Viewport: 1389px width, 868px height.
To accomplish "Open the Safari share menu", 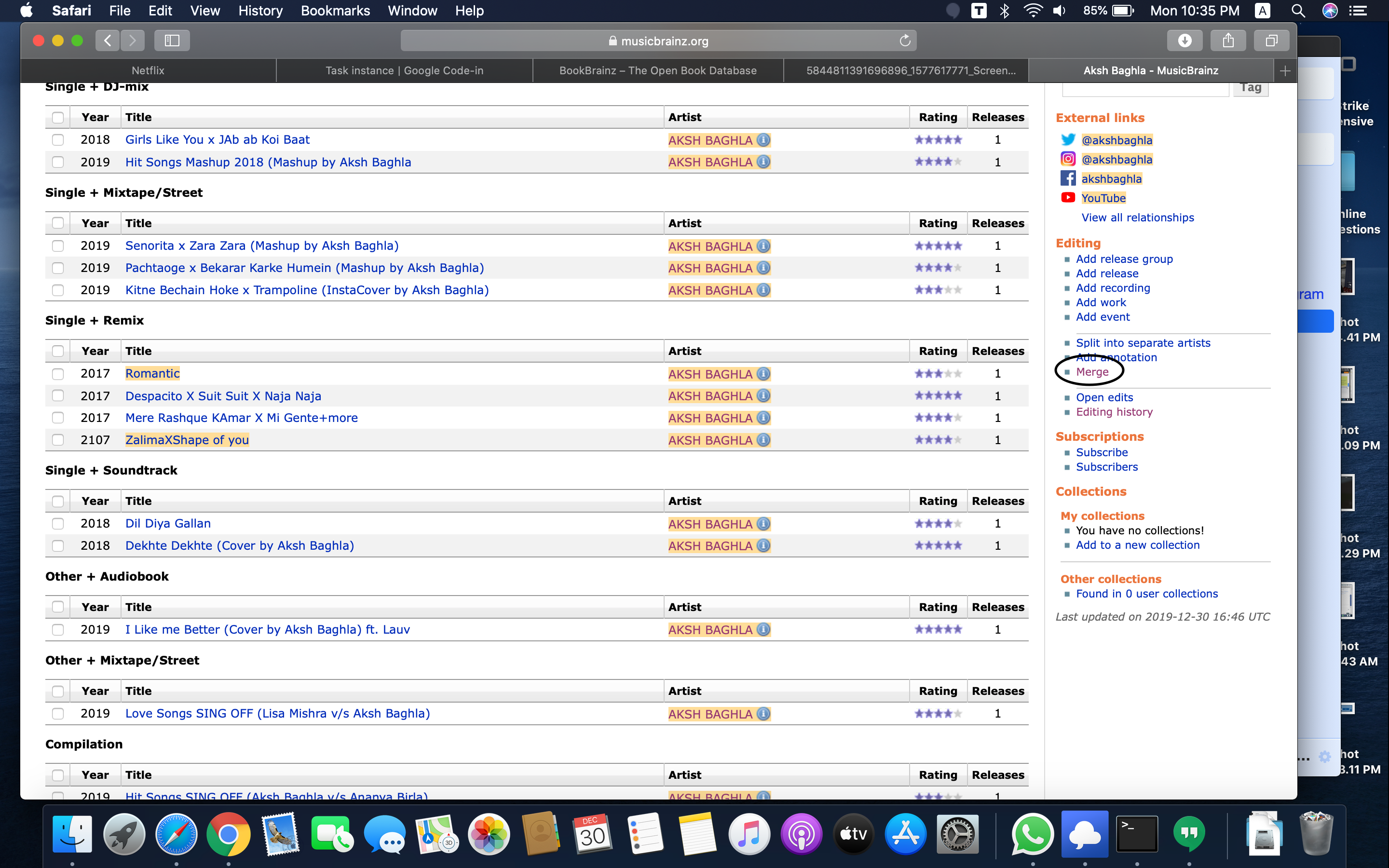I will [1228, 41].
